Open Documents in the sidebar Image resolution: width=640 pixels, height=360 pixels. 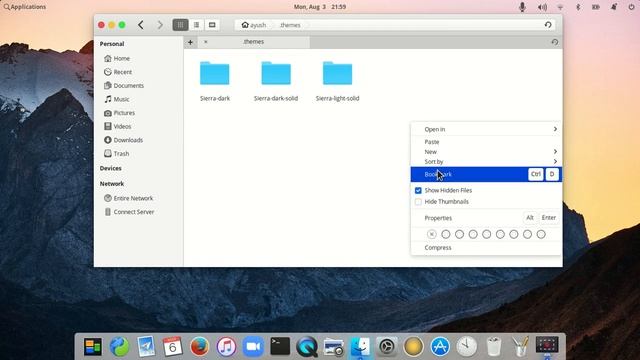[124, 85]
